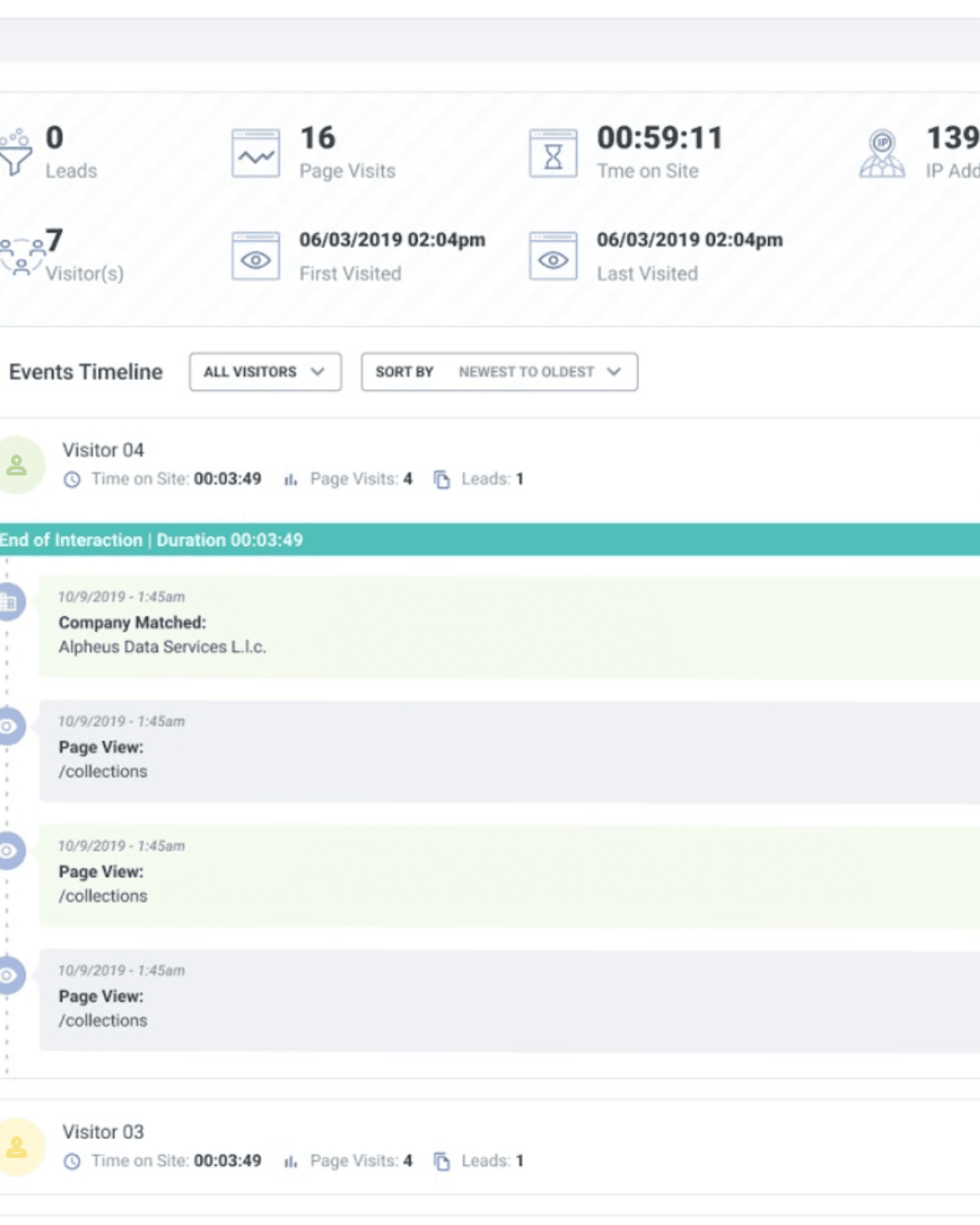Image resolution: width=980 pixels, height=1225 pixels.
Task: Click the End of Interaction teal bar
Action: click(490, 540)
